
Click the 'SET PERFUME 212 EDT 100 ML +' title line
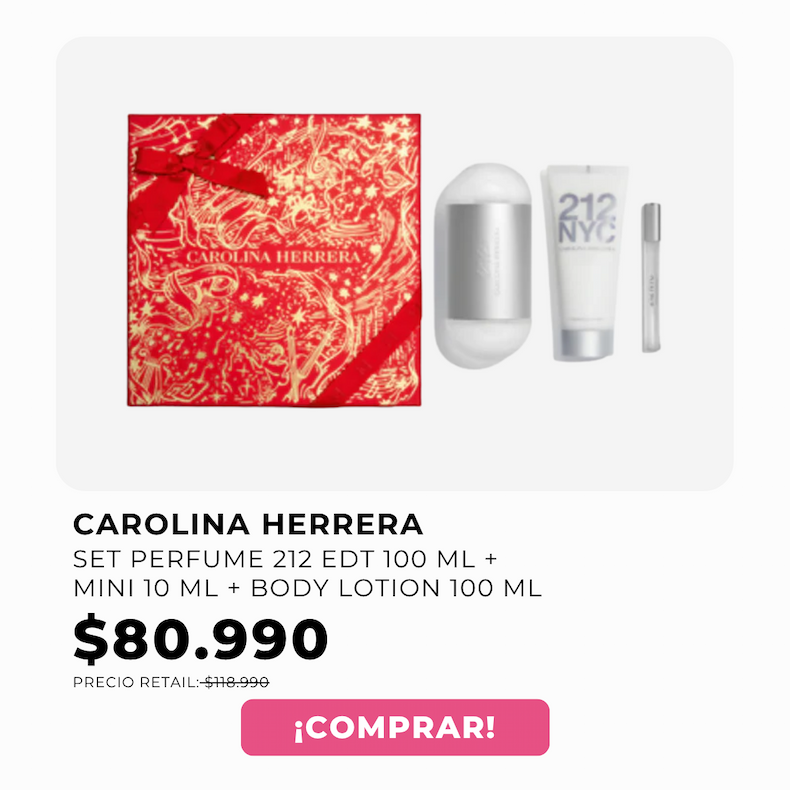pyautogui.click(x=285, y=559)
